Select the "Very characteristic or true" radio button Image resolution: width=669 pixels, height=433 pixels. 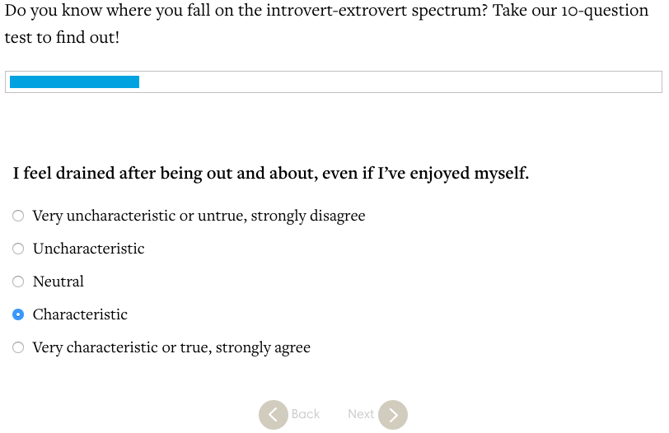(18, 348)
